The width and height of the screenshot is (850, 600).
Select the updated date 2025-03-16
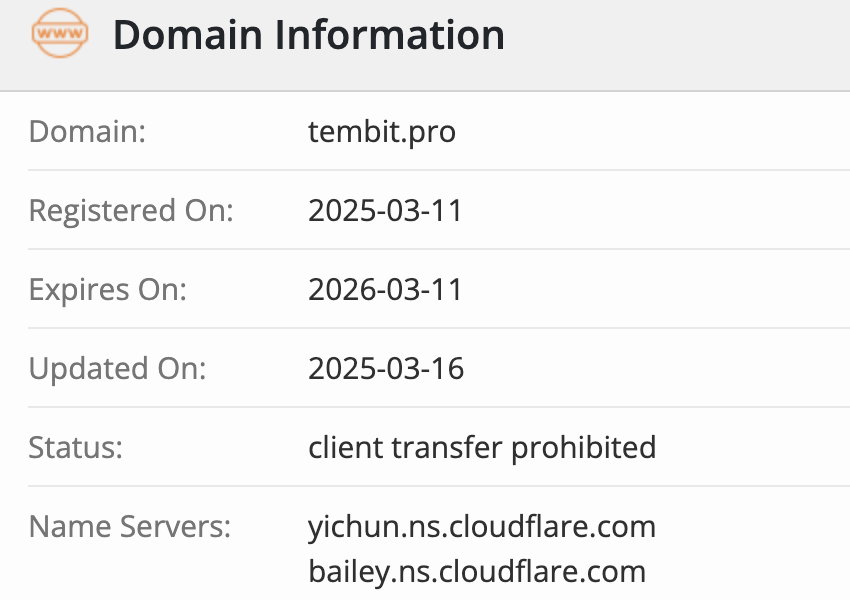click(x=386, y=369)
